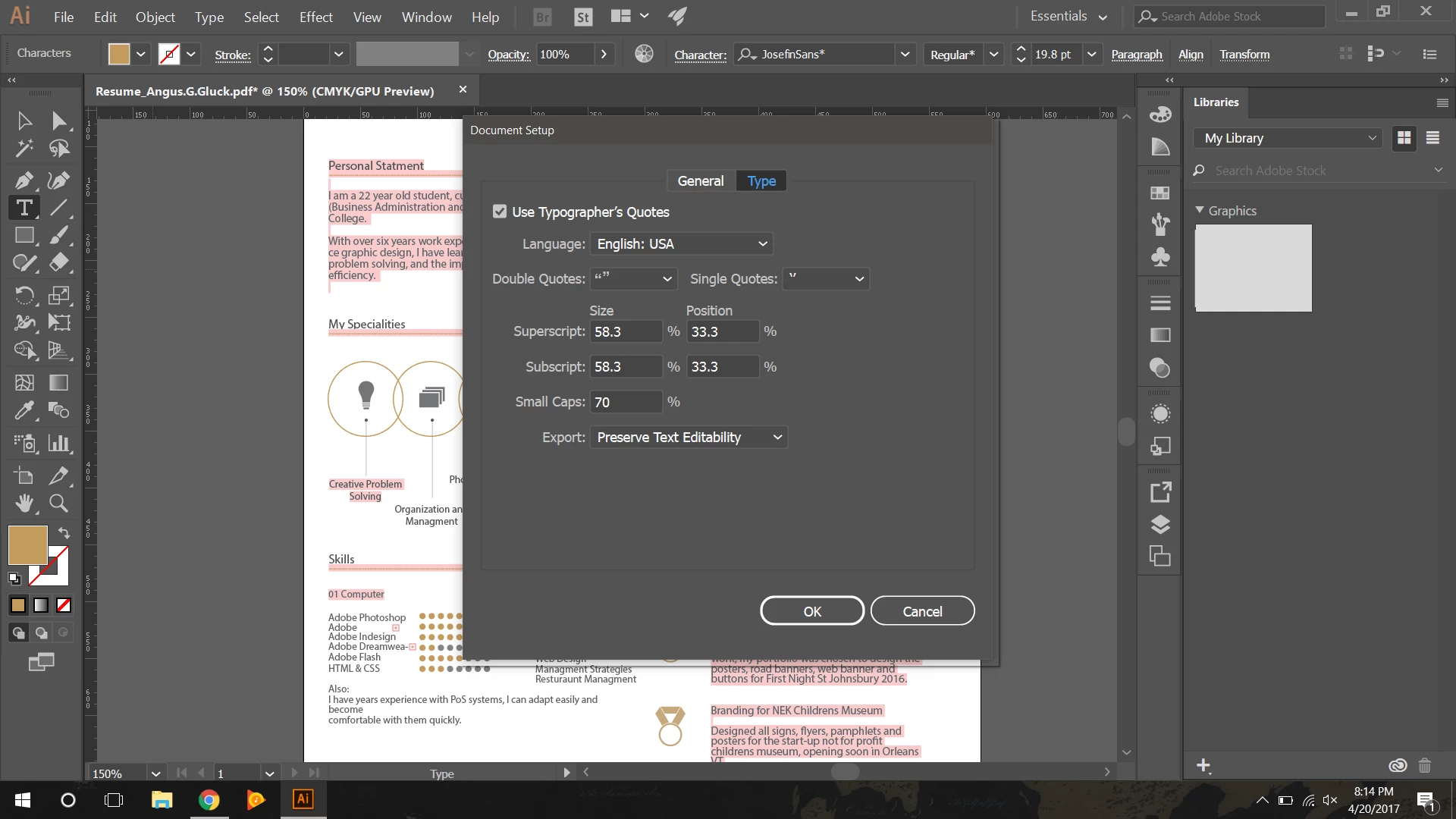The height and width of the screenshot is (819, 1456).
Task: Select the Pen tool
Action: click(24, 180)
